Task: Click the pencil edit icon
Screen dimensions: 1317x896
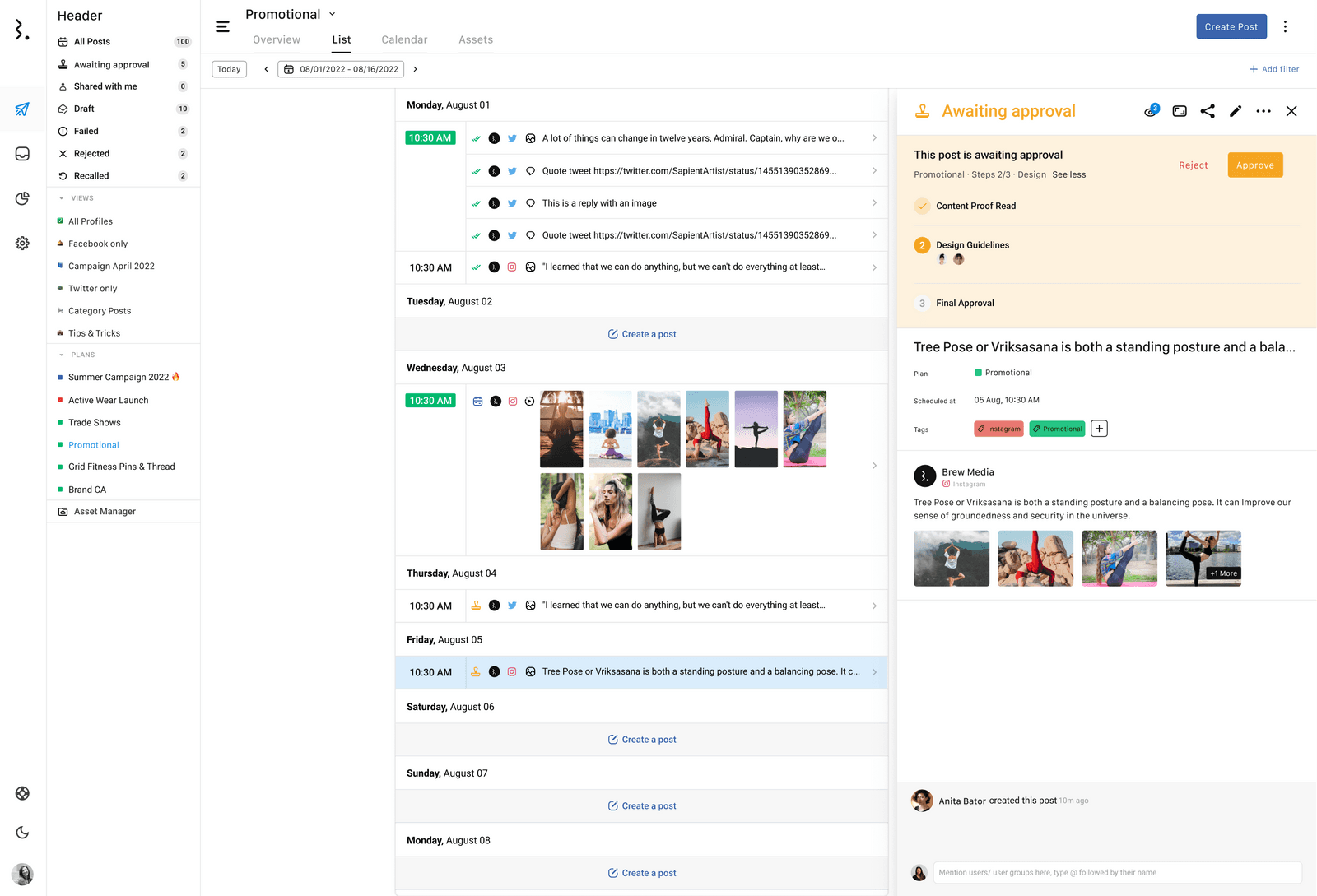Action: (1236, 111)
